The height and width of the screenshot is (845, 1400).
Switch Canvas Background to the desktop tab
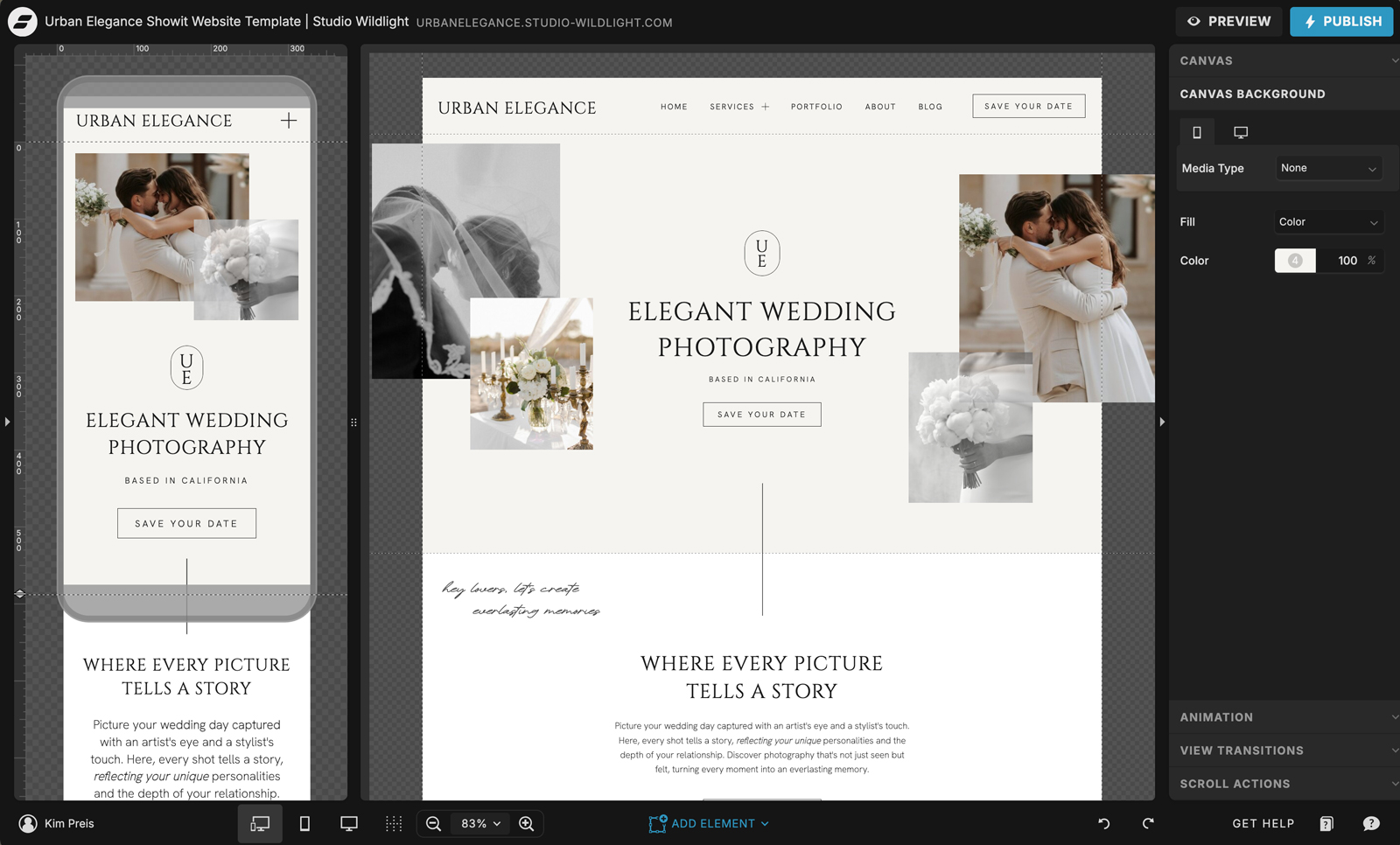1241,131
